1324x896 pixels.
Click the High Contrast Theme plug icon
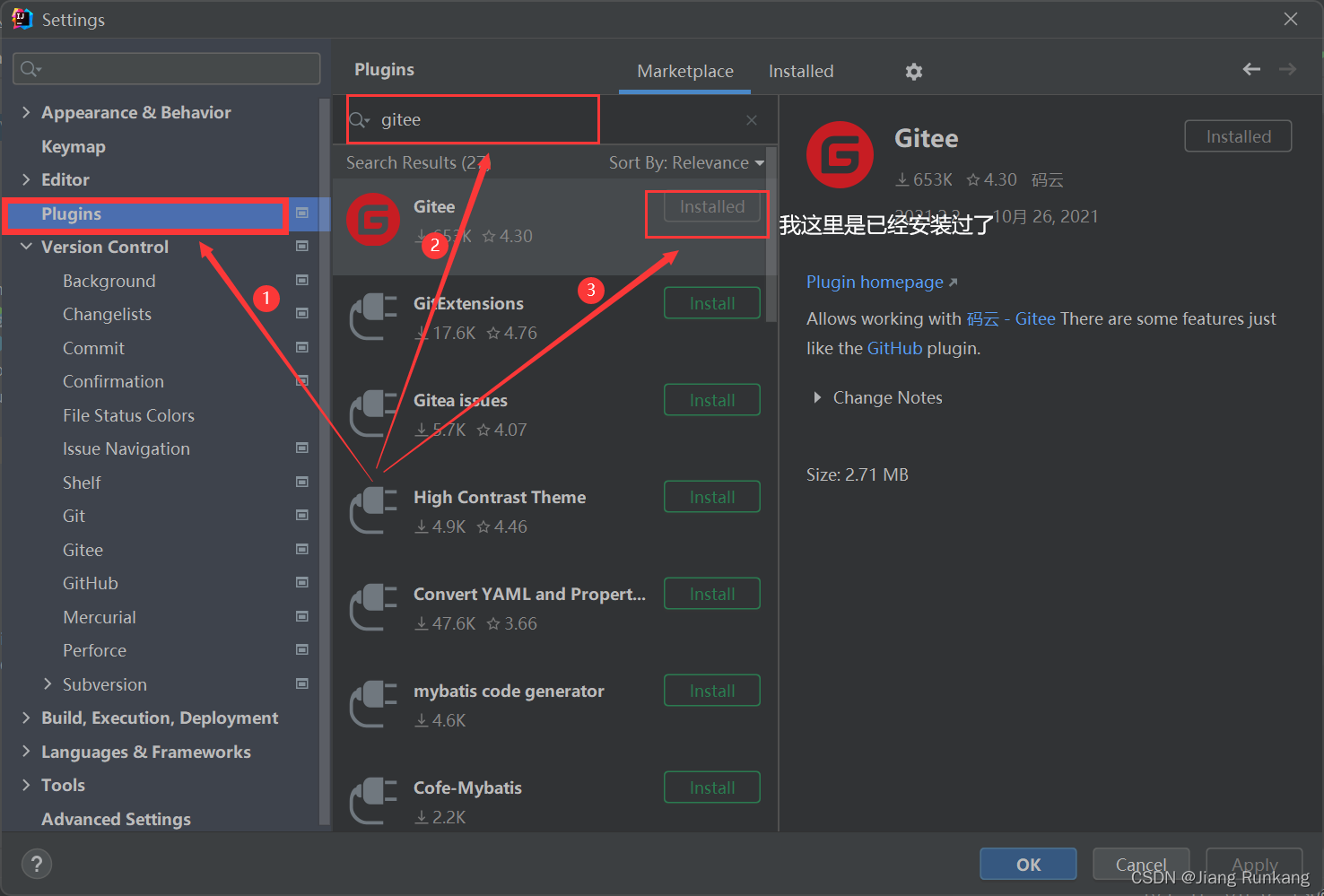click(373, 510)
